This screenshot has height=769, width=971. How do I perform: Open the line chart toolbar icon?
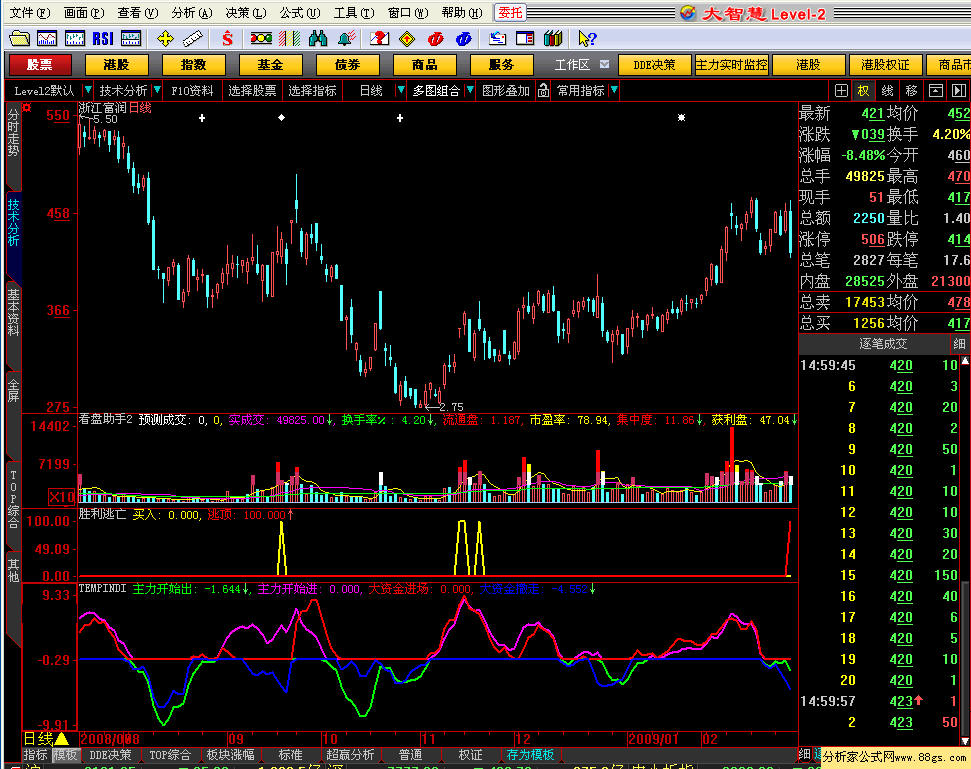pos(47,39)
